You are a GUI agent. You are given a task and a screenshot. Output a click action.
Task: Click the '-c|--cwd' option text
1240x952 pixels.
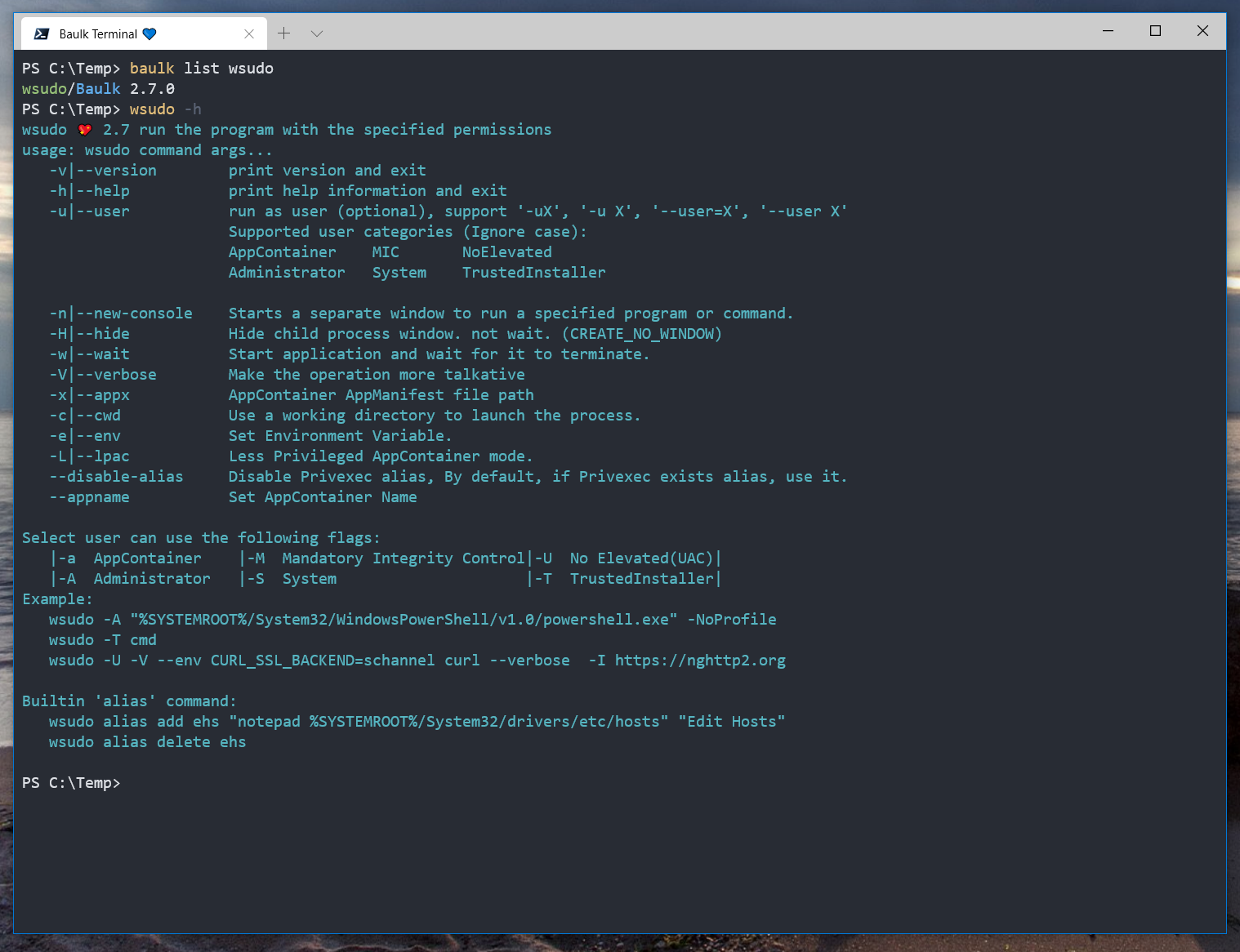point(85,416)
